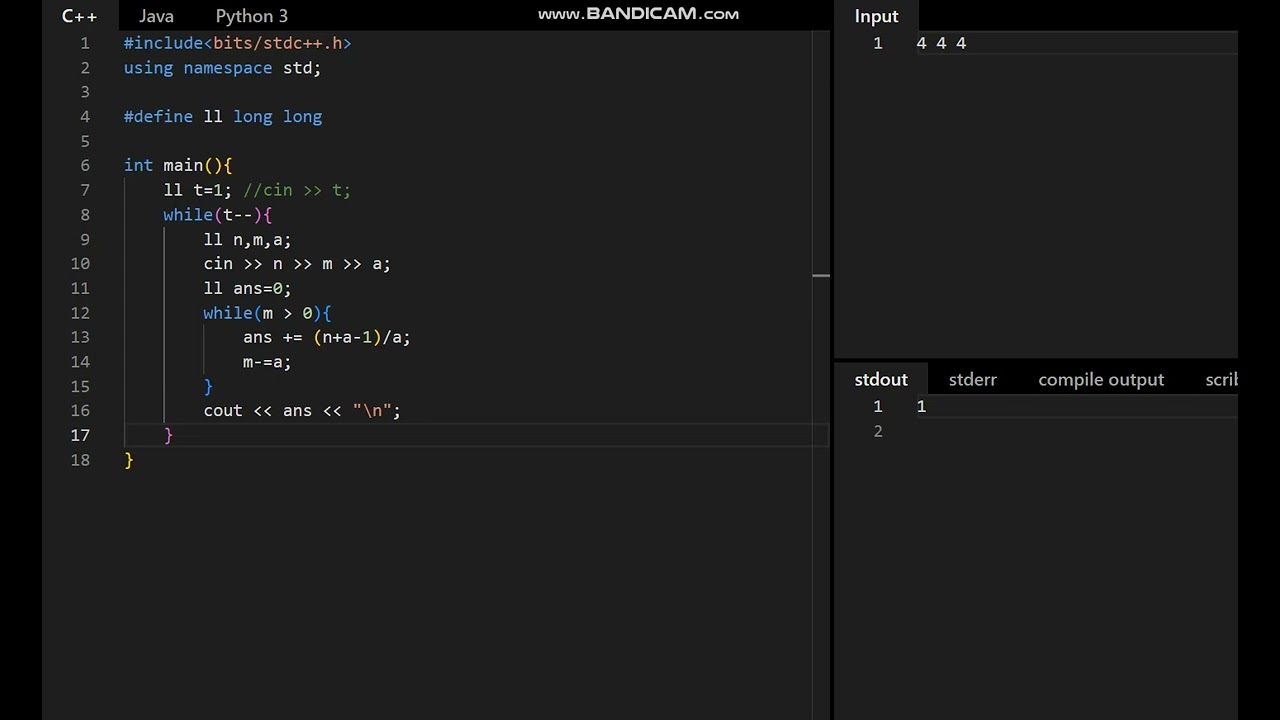
Task: Switch to the Java language tab
Action: 156,16
